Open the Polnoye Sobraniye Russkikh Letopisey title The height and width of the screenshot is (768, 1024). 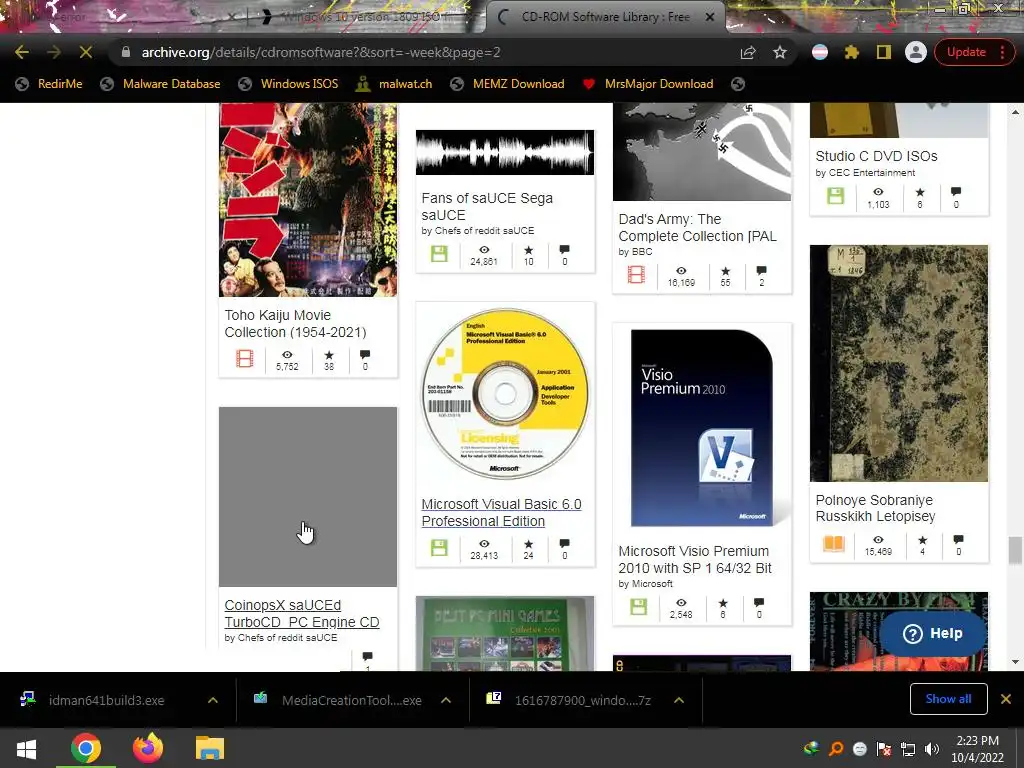click(x=875, y=508)
